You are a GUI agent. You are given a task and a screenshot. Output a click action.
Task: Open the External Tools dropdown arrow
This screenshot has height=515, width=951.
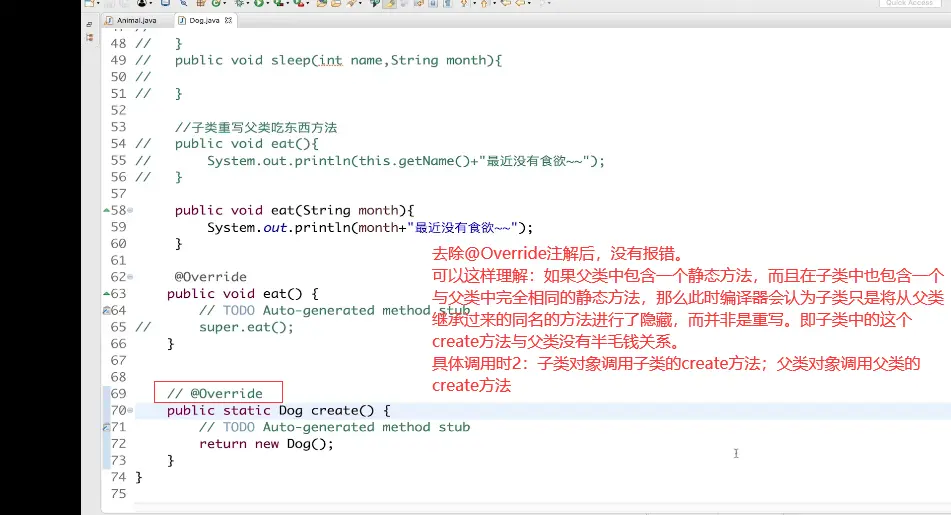pyautogui.click(x=307, y=4)
